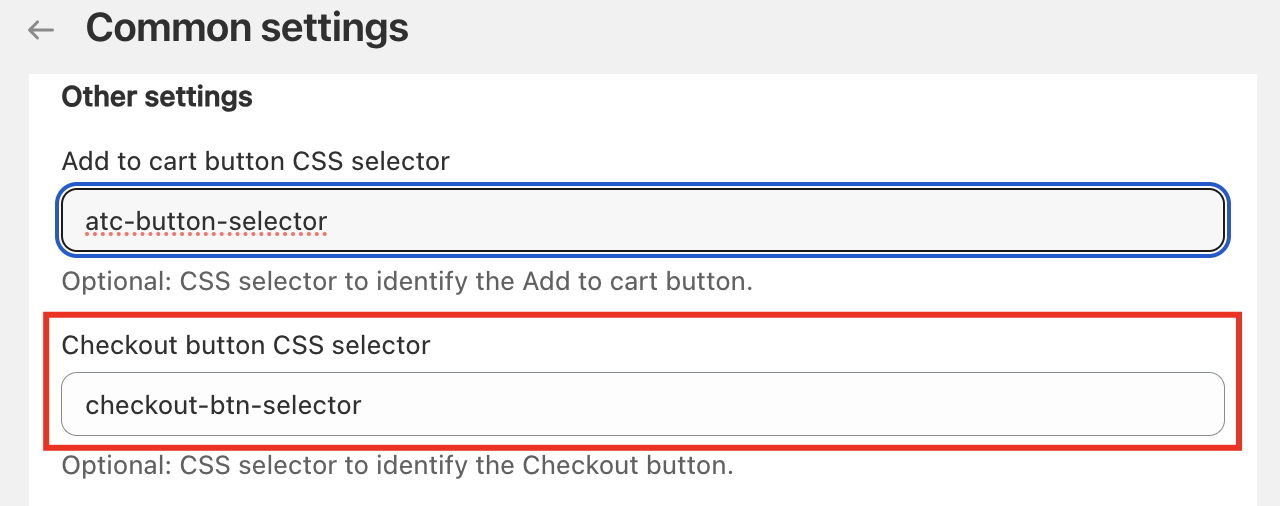Place cursor right after the checkout-btn-selector value
1280x506 pixels.
point(363,405)
